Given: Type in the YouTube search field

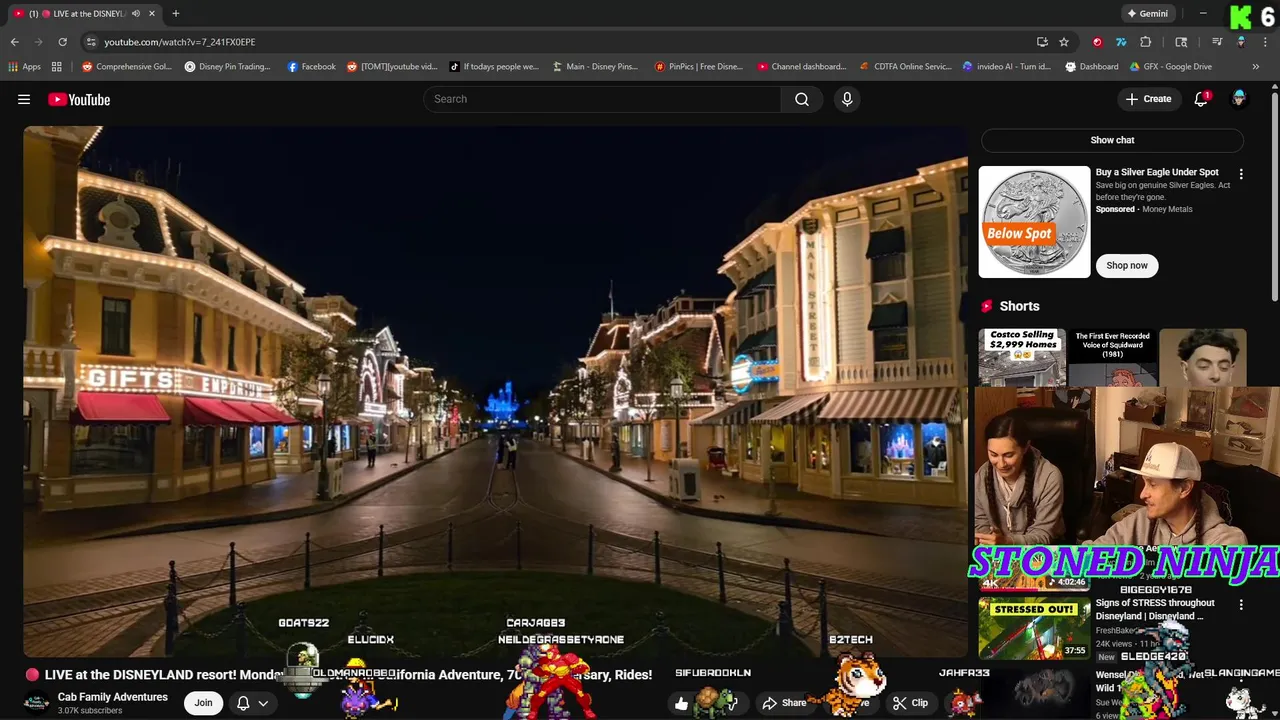Looking at the screenshot, I should point(602,99).
